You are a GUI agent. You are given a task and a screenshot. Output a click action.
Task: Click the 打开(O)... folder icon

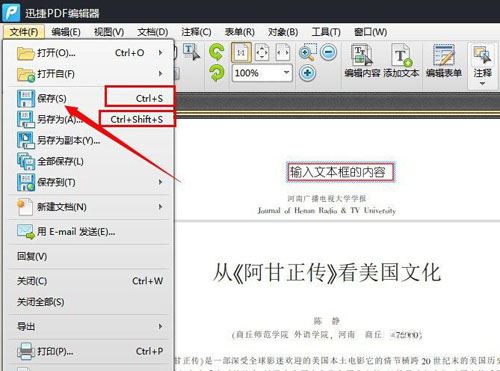pyautogui.click(x=26, y=53)
